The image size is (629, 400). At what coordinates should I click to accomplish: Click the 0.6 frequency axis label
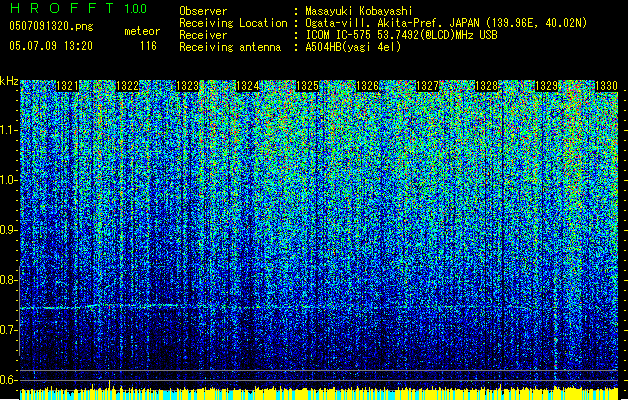9,380
